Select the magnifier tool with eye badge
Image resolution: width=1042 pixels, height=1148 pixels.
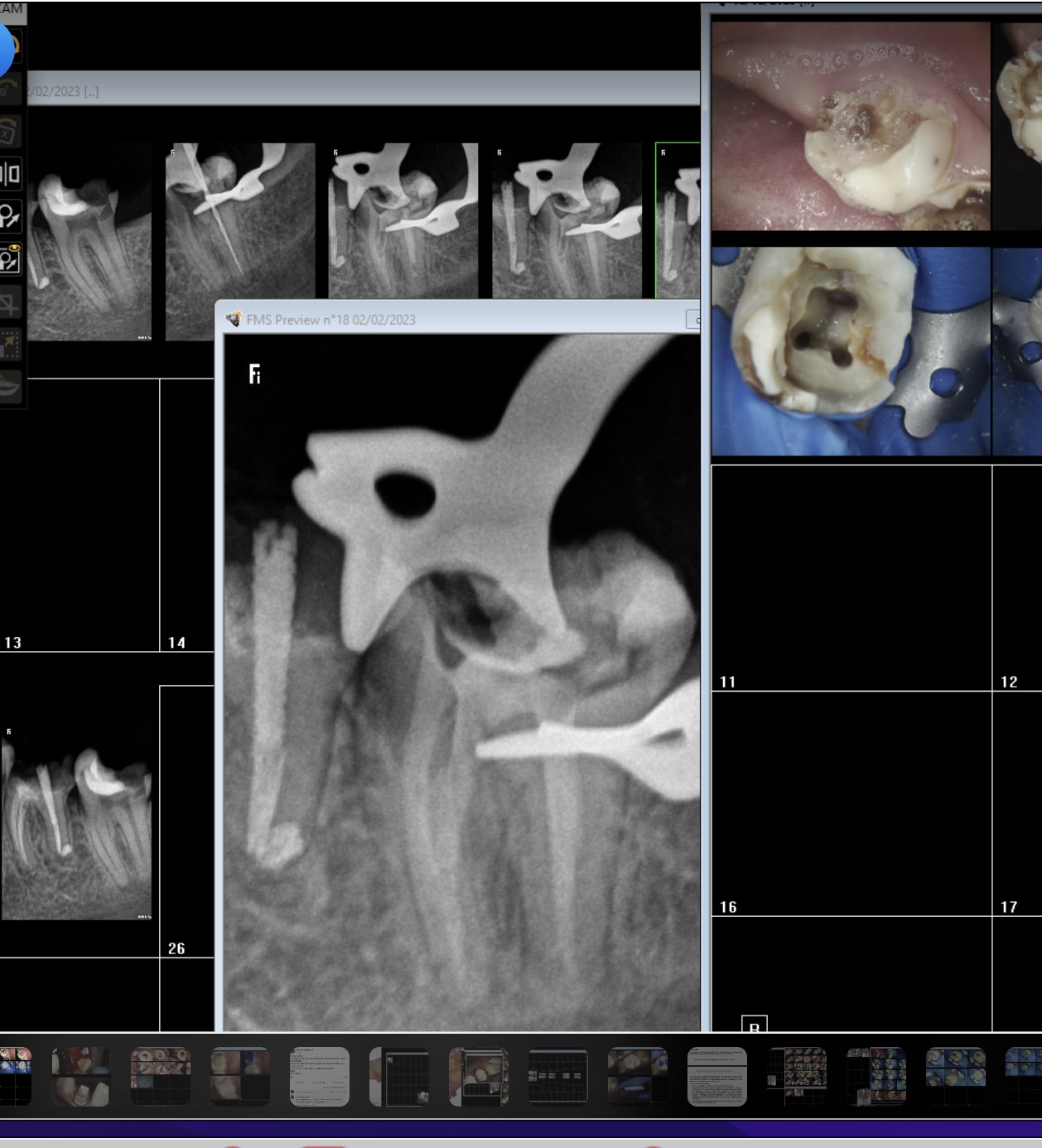coord(10,259)
